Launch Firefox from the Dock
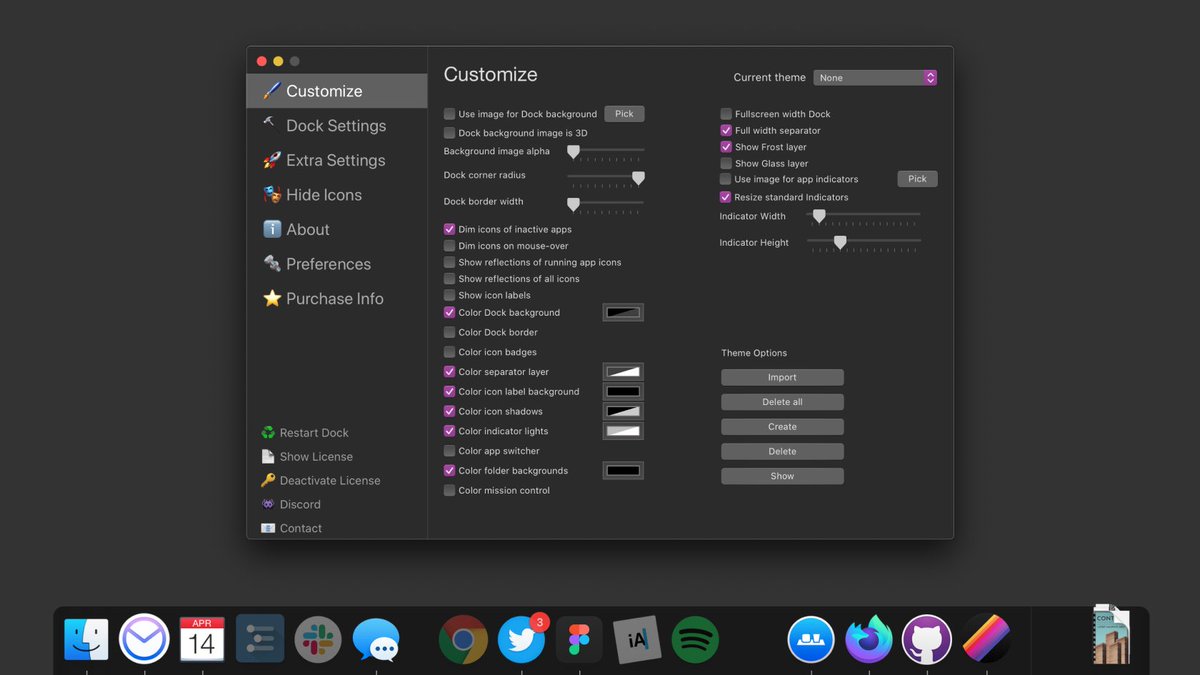Image resolution: width=1200 pixels, height=675 pixels. (x=868, y=639)
